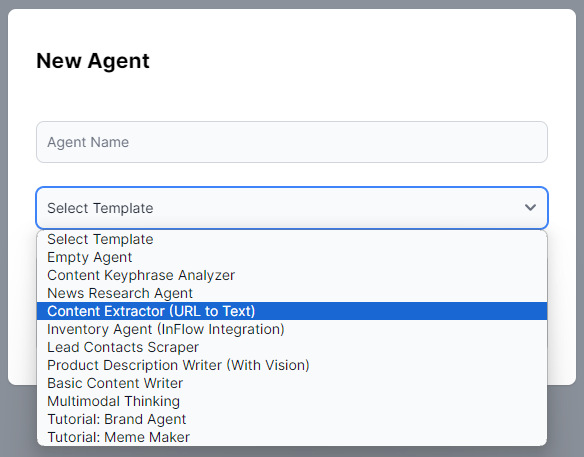Collapse the Select Template dropdown via chevron
The image size is (584, 457).
click(530, 207)
